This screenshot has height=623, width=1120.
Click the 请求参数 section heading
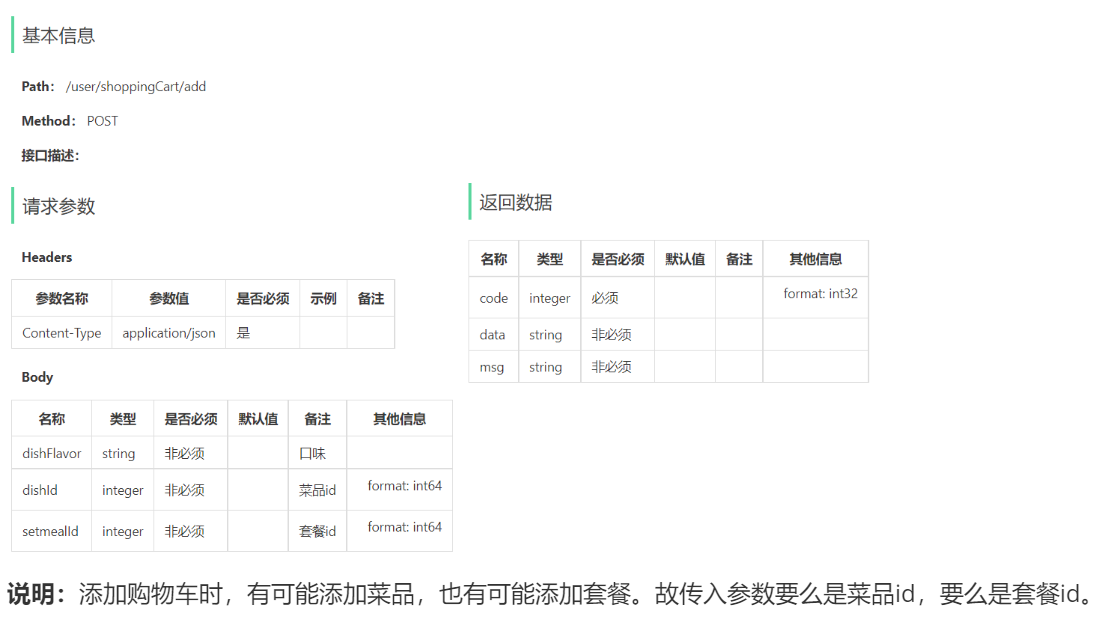pyautogui.click(x=59, y=206)
